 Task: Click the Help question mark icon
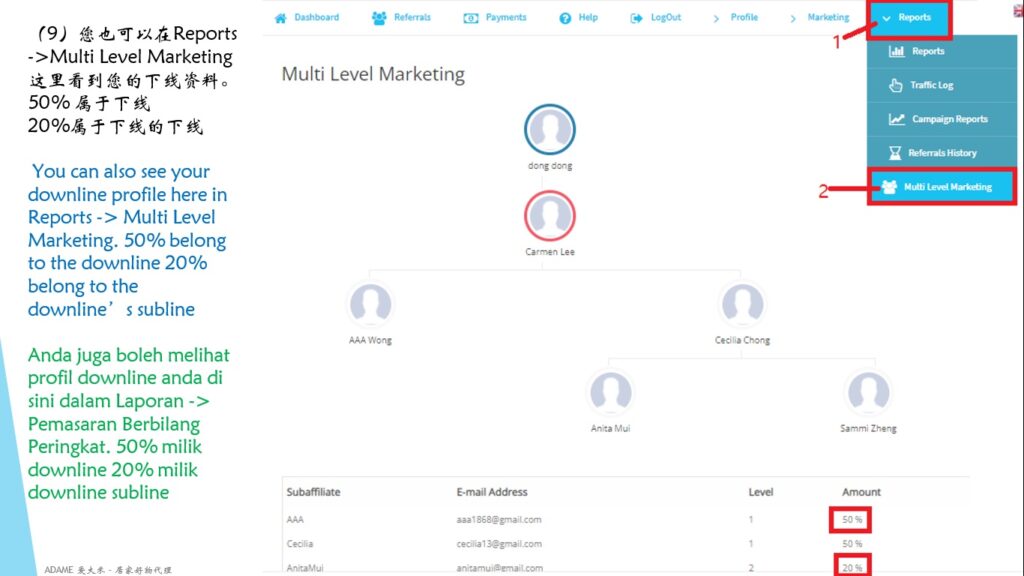pyautogui.click(x=565, y=18)
